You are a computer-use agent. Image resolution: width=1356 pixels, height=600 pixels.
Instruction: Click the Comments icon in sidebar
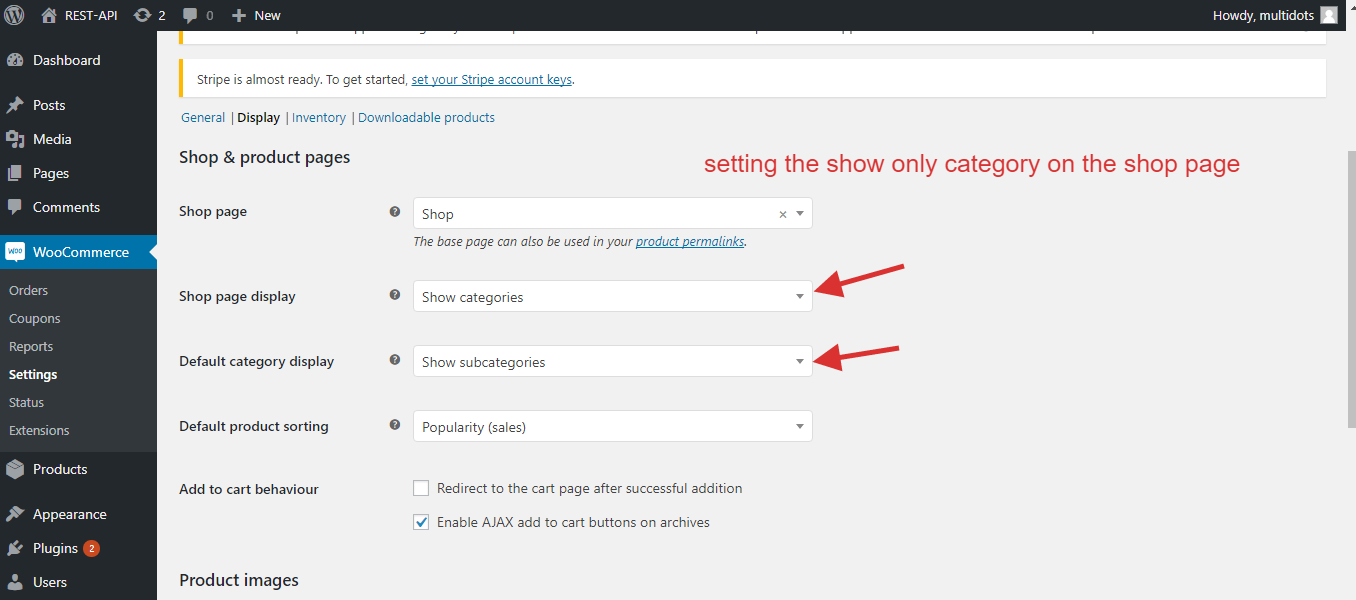pos(15,207)
